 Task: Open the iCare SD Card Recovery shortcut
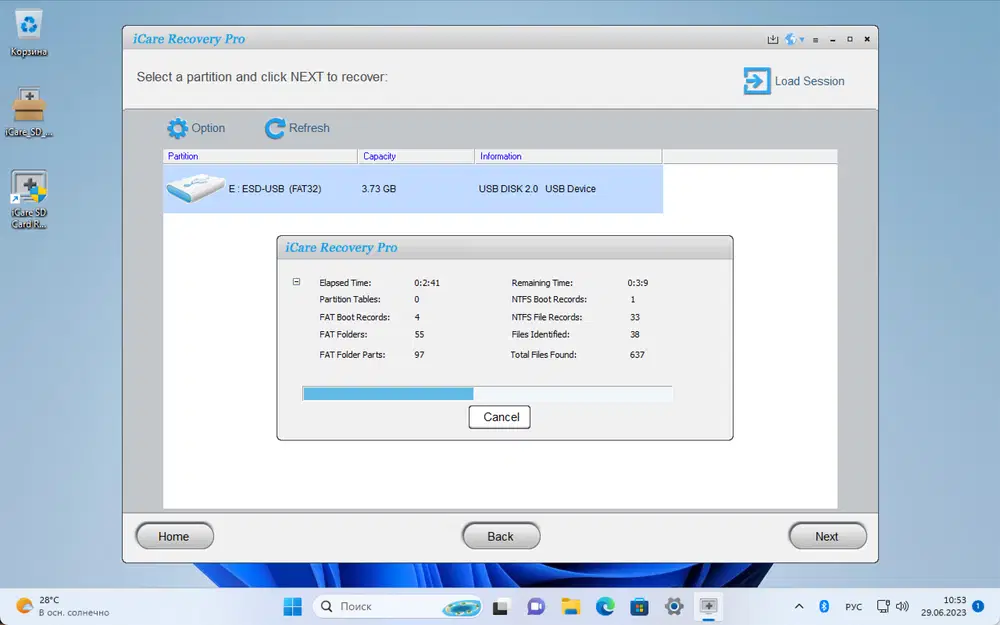(x=29, y=200)
